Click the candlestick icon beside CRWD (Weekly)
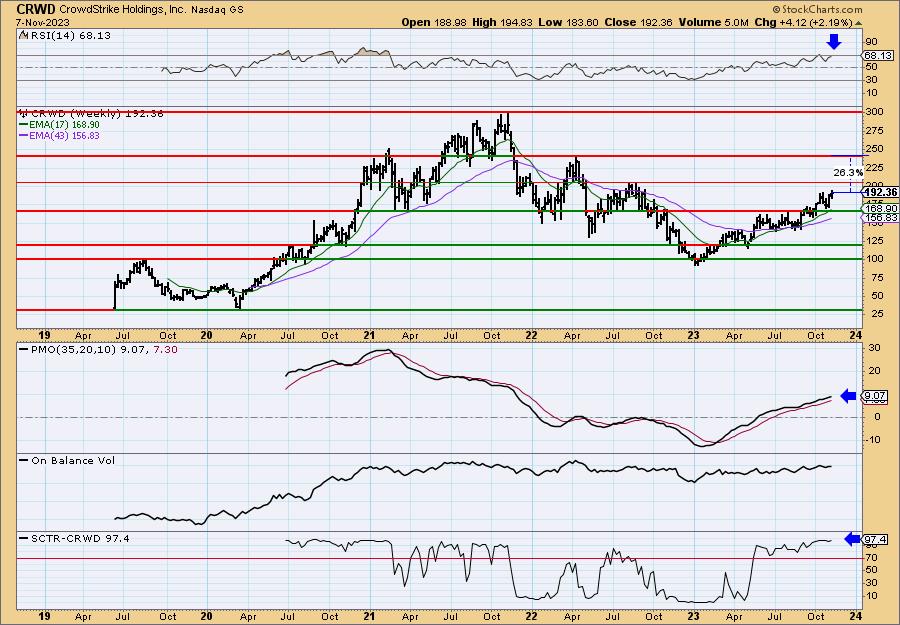This screenshot has height=625, width=900. pos(22,114)
